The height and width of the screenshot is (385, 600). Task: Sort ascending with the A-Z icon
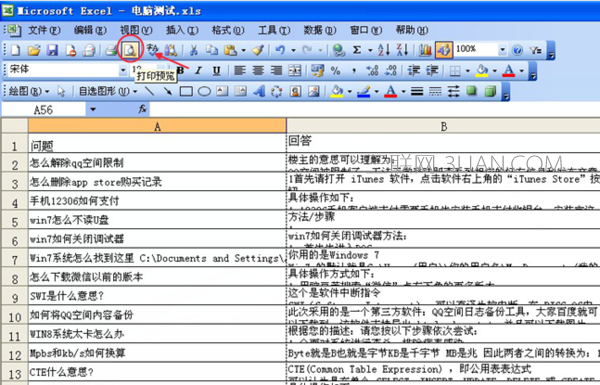coord(383,50)
